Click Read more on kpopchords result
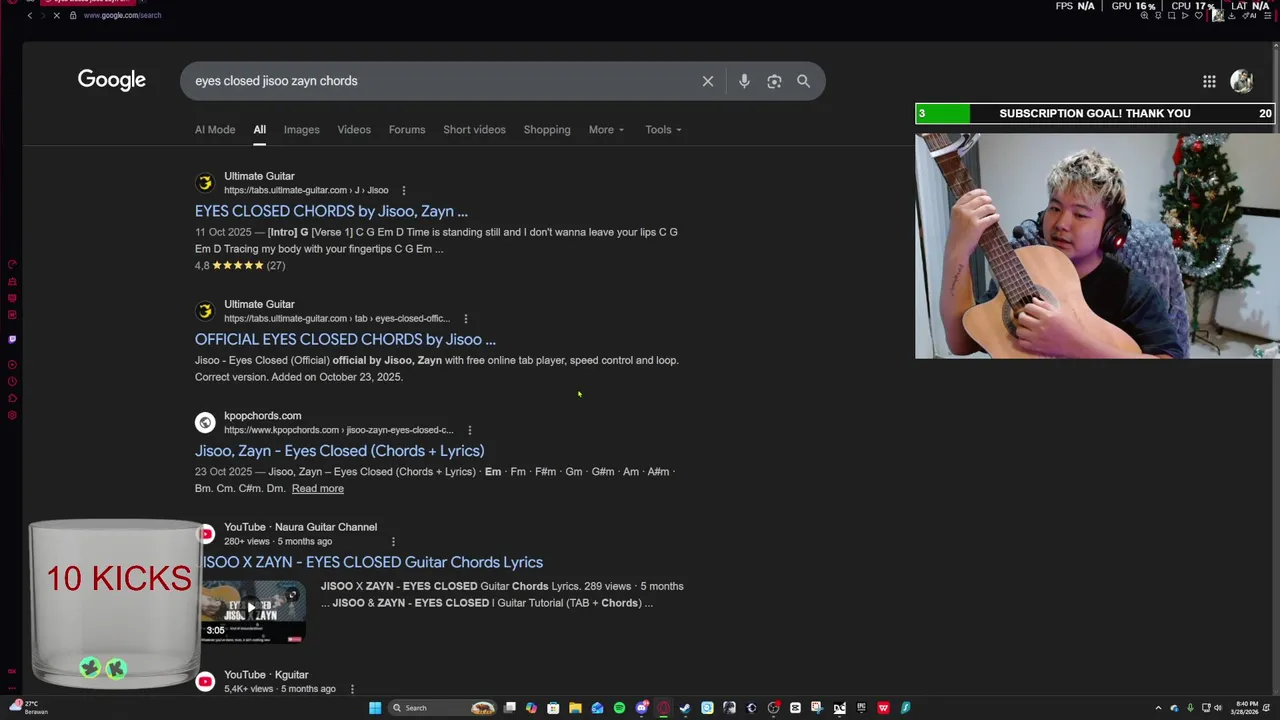Screen dimensions: 1280x720 (317, 489)
